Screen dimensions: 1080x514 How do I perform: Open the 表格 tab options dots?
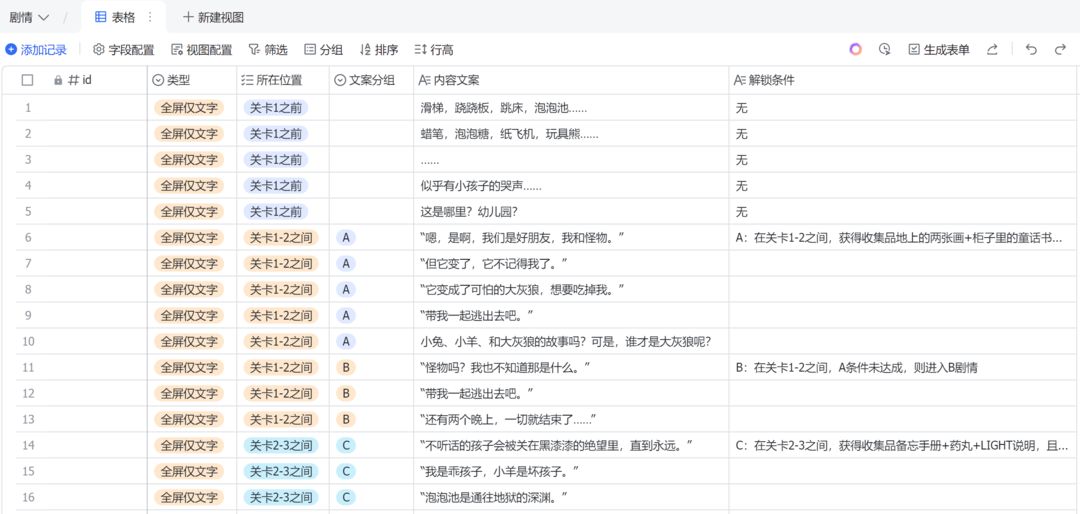150,17
